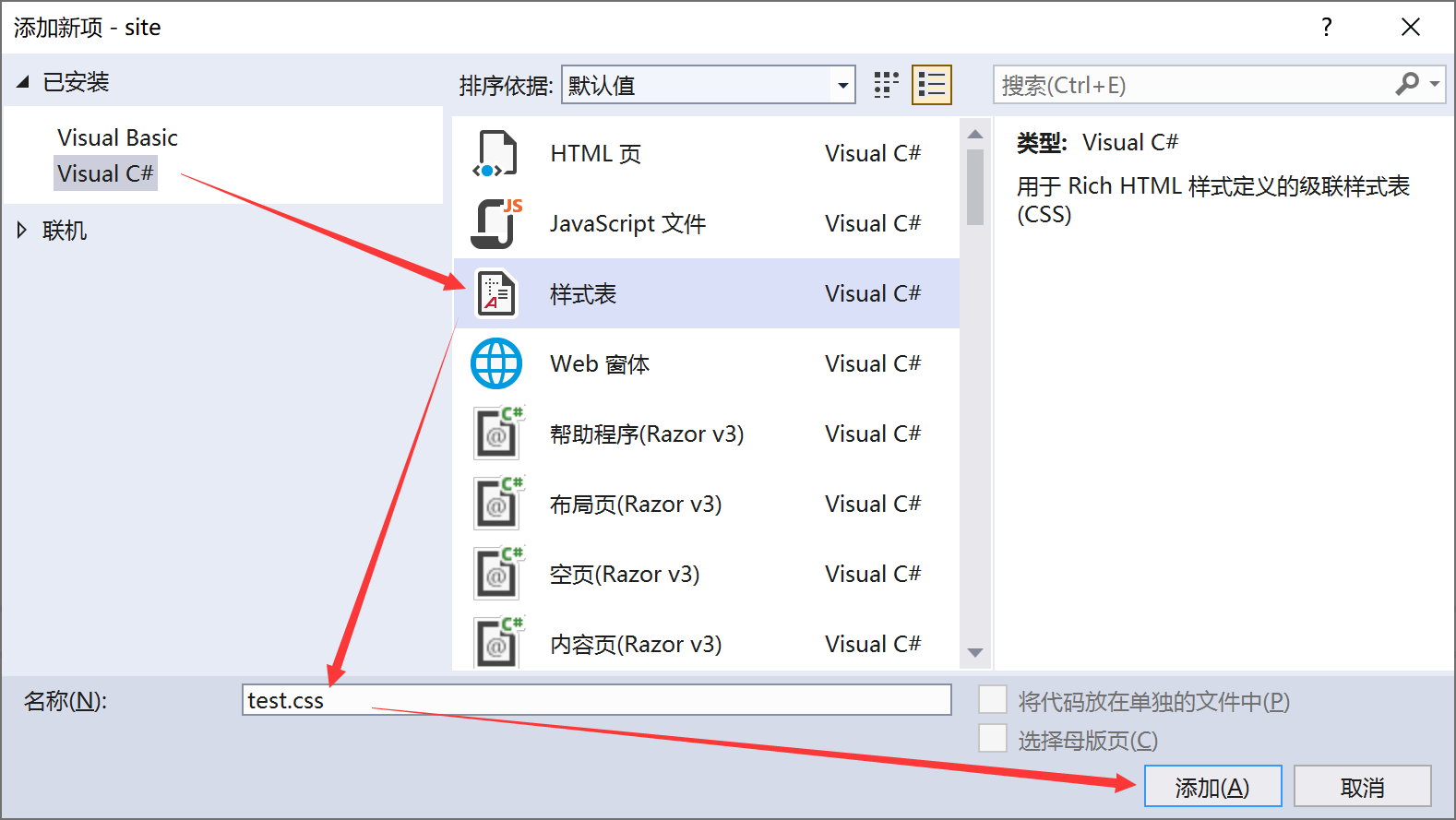Select Visual Basic in installed list
The image size is (1456, 820).
(x=117, y=137)
